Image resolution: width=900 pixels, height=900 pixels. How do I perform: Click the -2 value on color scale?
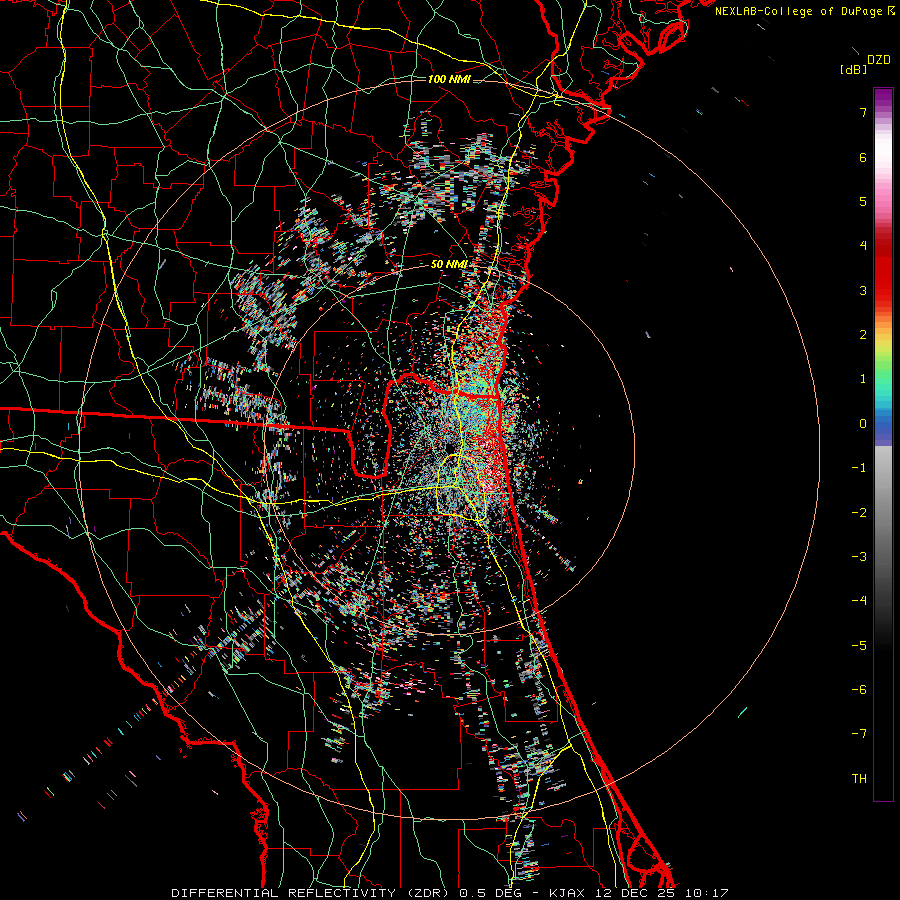pos(859,513)
